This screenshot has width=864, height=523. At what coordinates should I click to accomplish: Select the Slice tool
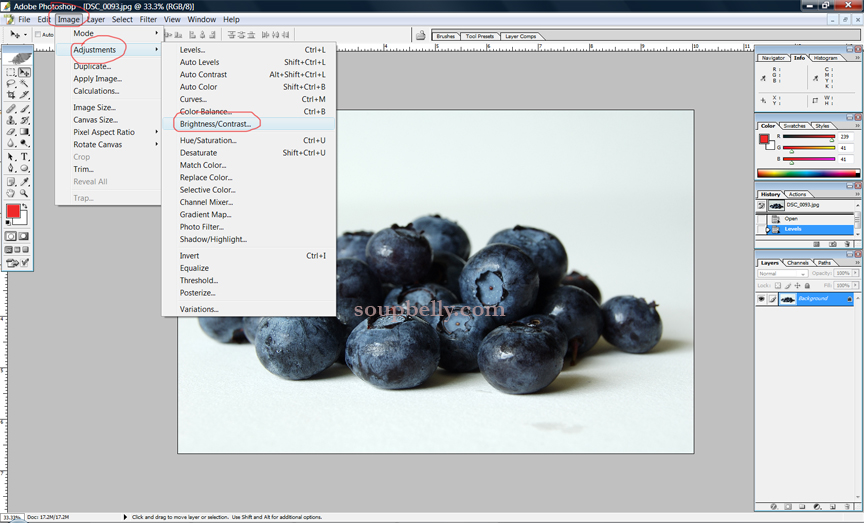[x=24, y=95]
